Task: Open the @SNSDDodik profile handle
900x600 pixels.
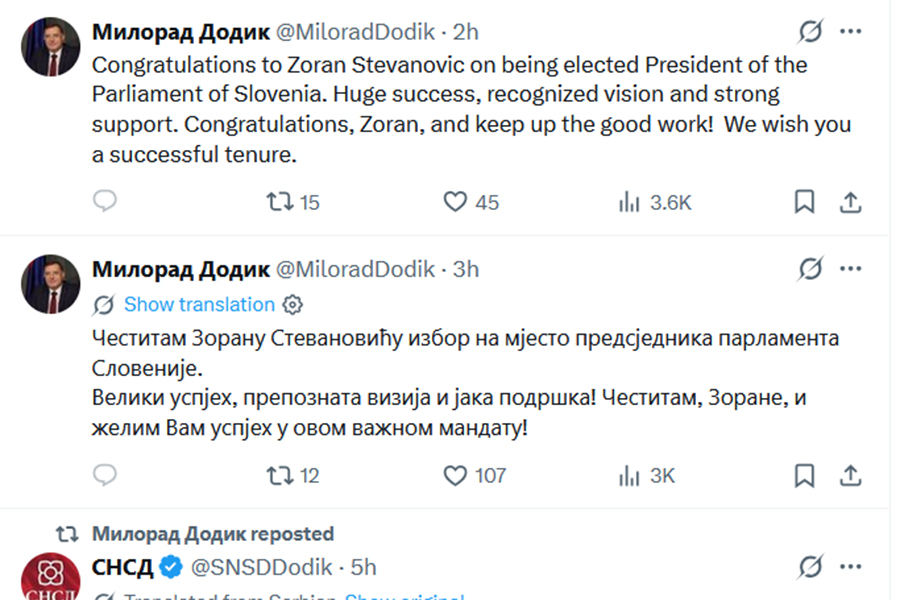Action: tap(261, 567)
